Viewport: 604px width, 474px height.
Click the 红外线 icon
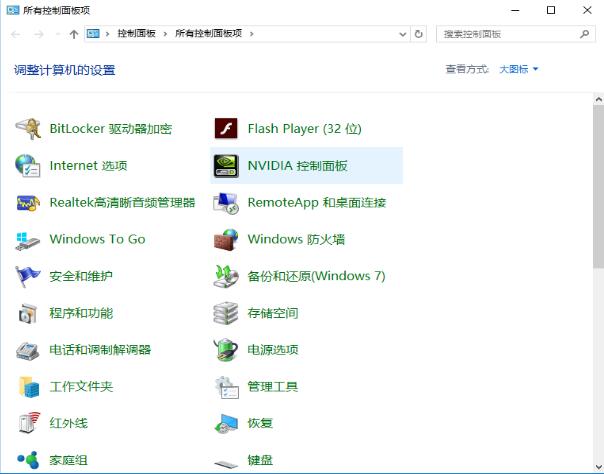[x=29, y=423]
